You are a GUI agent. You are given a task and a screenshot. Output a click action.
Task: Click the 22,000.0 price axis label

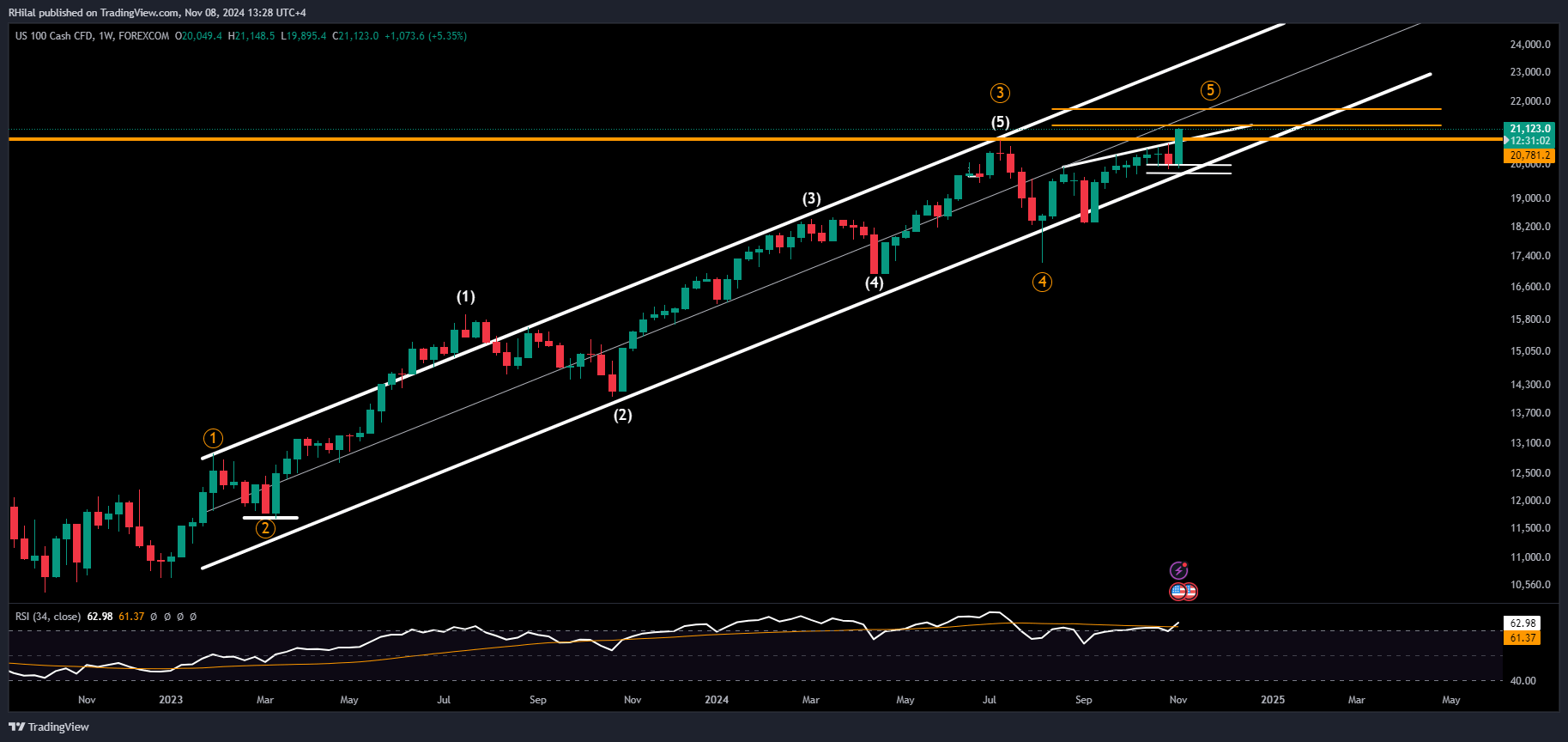1530,101
